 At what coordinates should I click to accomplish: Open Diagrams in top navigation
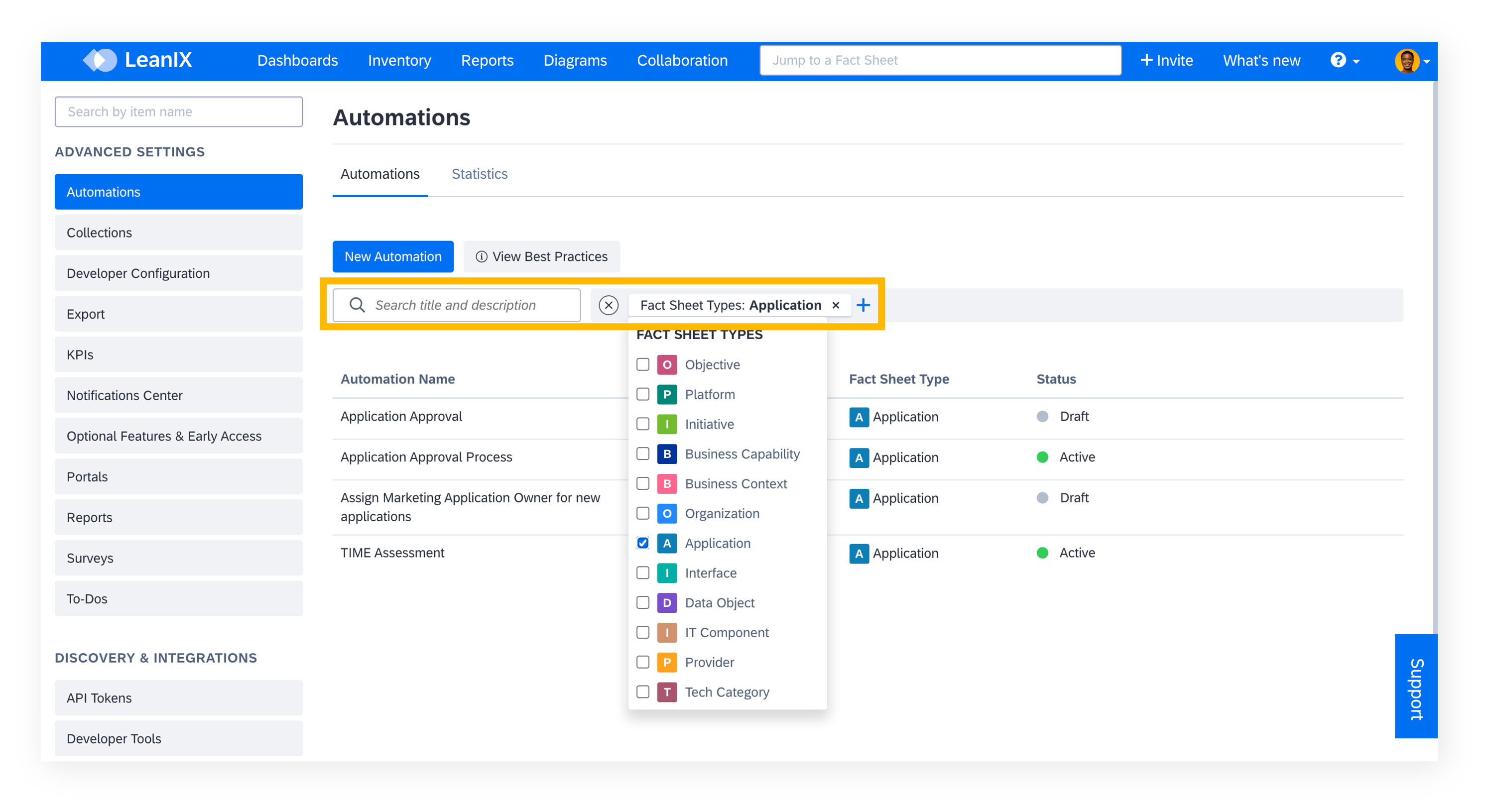[x=575, y=60]
